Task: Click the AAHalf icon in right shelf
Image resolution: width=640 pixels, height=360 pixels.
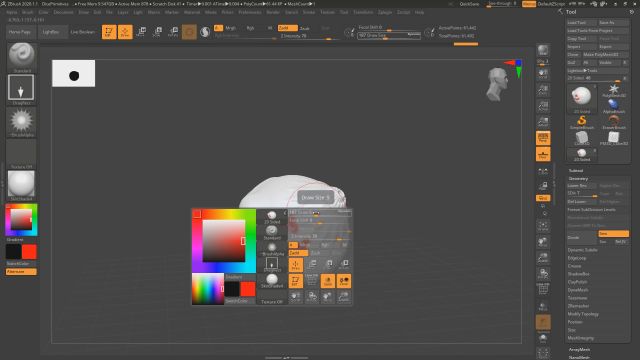Action: [543, 122]
